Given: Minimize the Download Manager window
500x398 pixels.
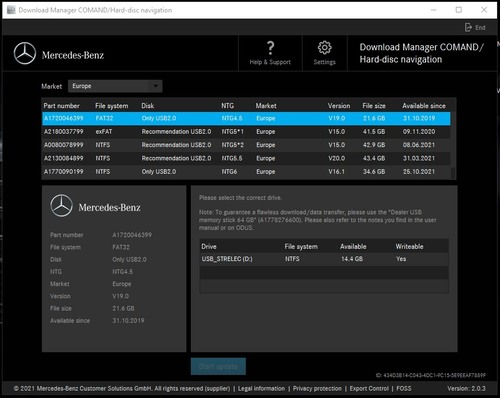Looking at the screenshot, I should (x=434, y=10).
